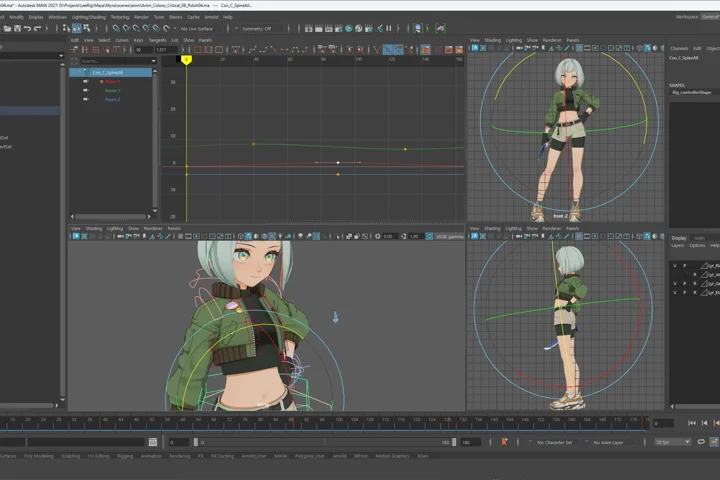This screenshot has width=720, height=480.
Task: Click the Step Back One Frame button
Action: (x=704, y=423)
